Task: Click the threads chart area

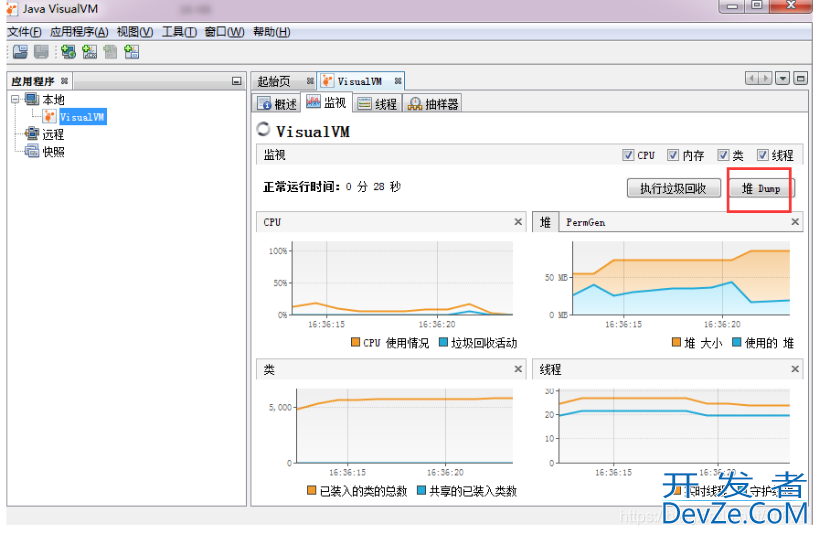Action: 674,425
